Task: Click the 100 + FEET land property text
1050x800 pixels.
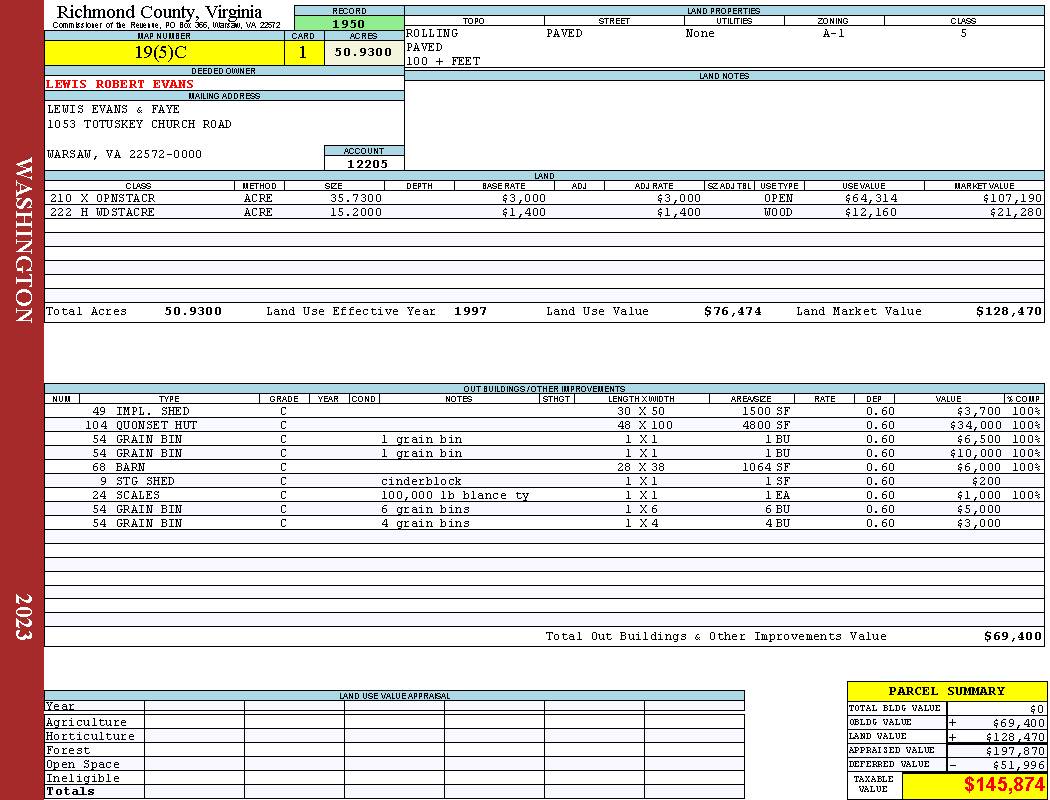Action: (443, 62)
